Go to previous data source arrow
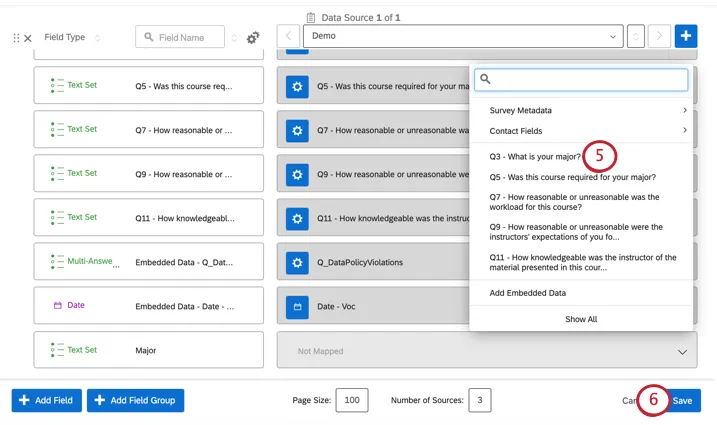Screen dimensions: 717x425 (x=289, y=36)
